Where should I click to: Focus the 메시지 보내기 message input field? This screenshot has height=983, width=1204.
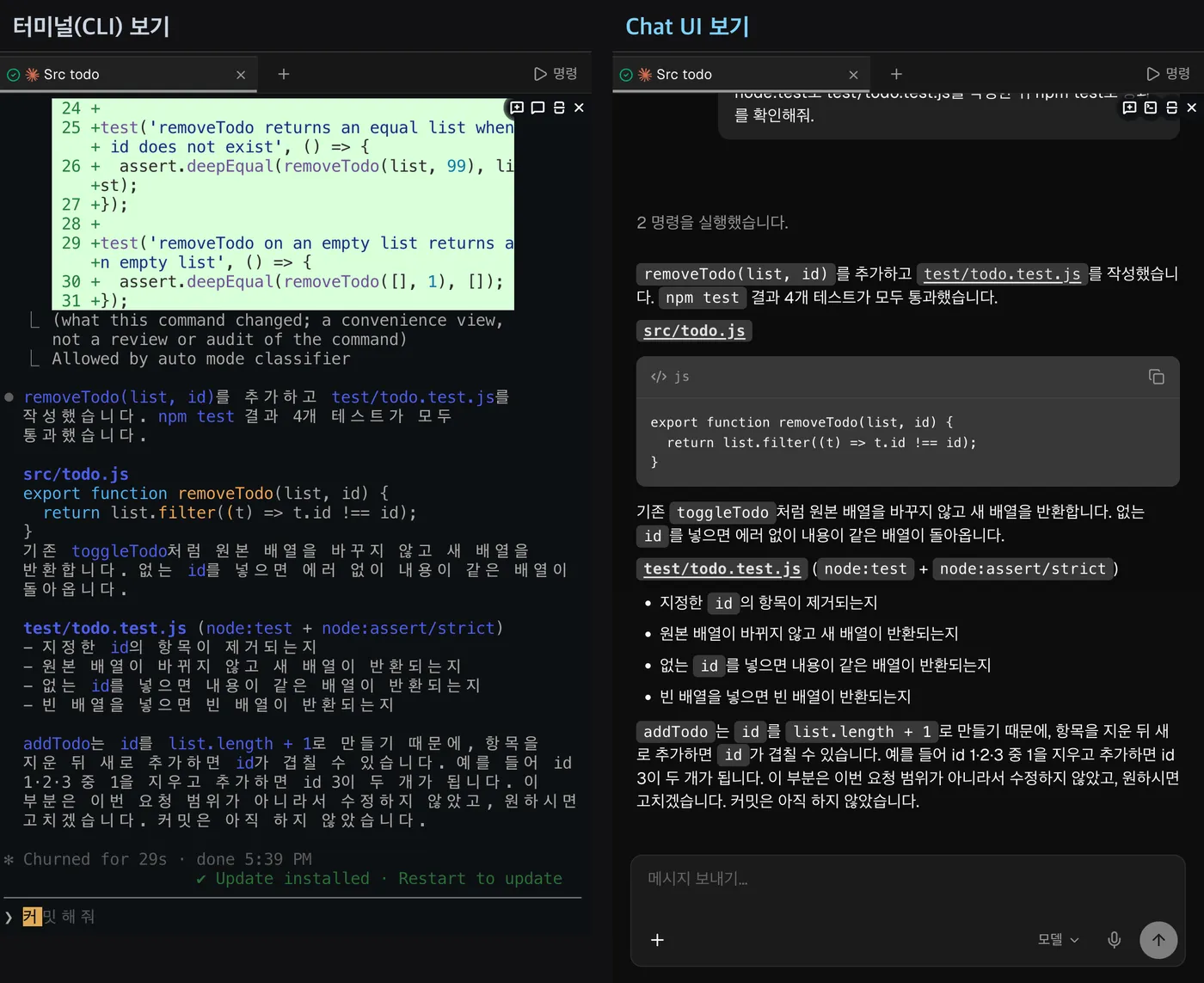907,879
